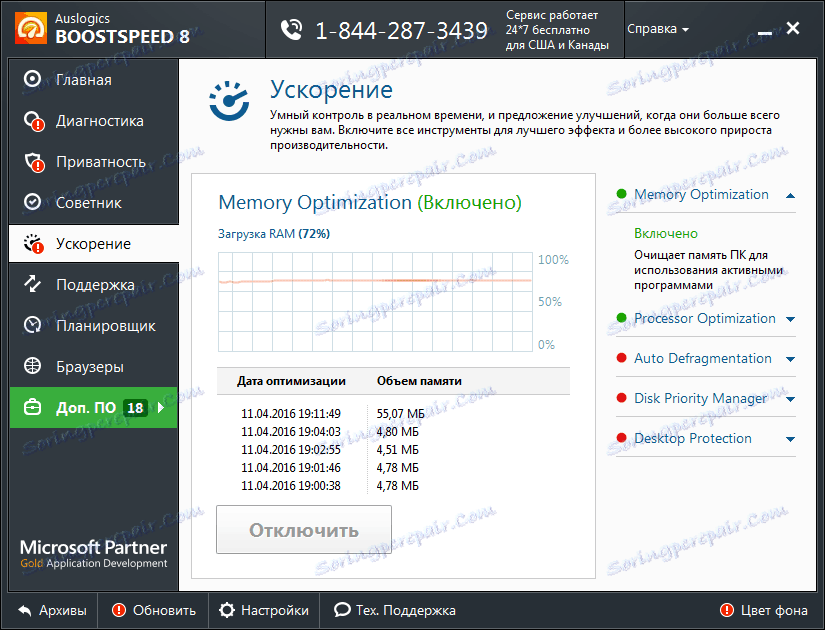The width and height of the screenshot is (825, 630).
Task: Click the phone handset icon
Action: [291, 30]
